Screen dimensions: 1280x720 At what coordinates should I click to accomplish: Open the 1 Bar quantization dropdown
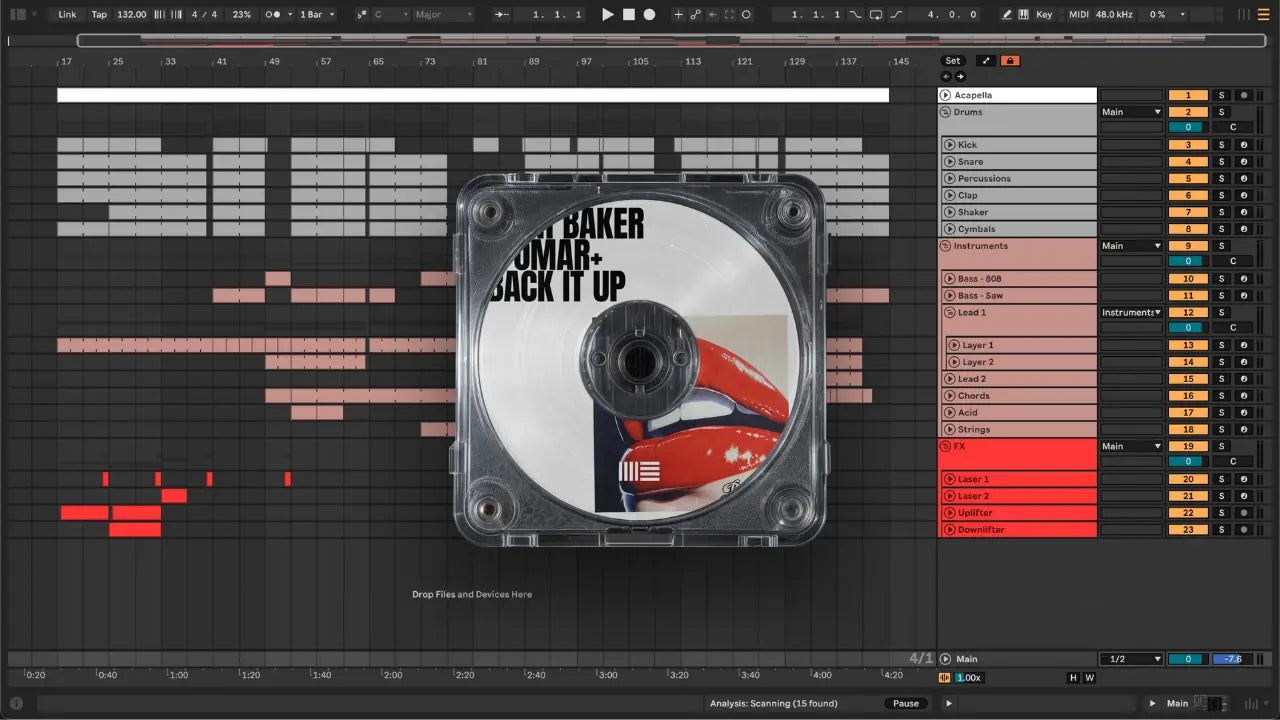click(317, 15)
